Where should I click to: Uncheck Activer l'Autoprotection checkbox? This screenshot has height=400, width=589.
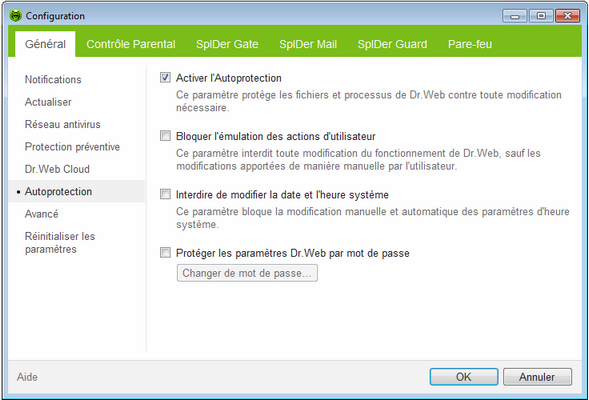click(165, 77)
